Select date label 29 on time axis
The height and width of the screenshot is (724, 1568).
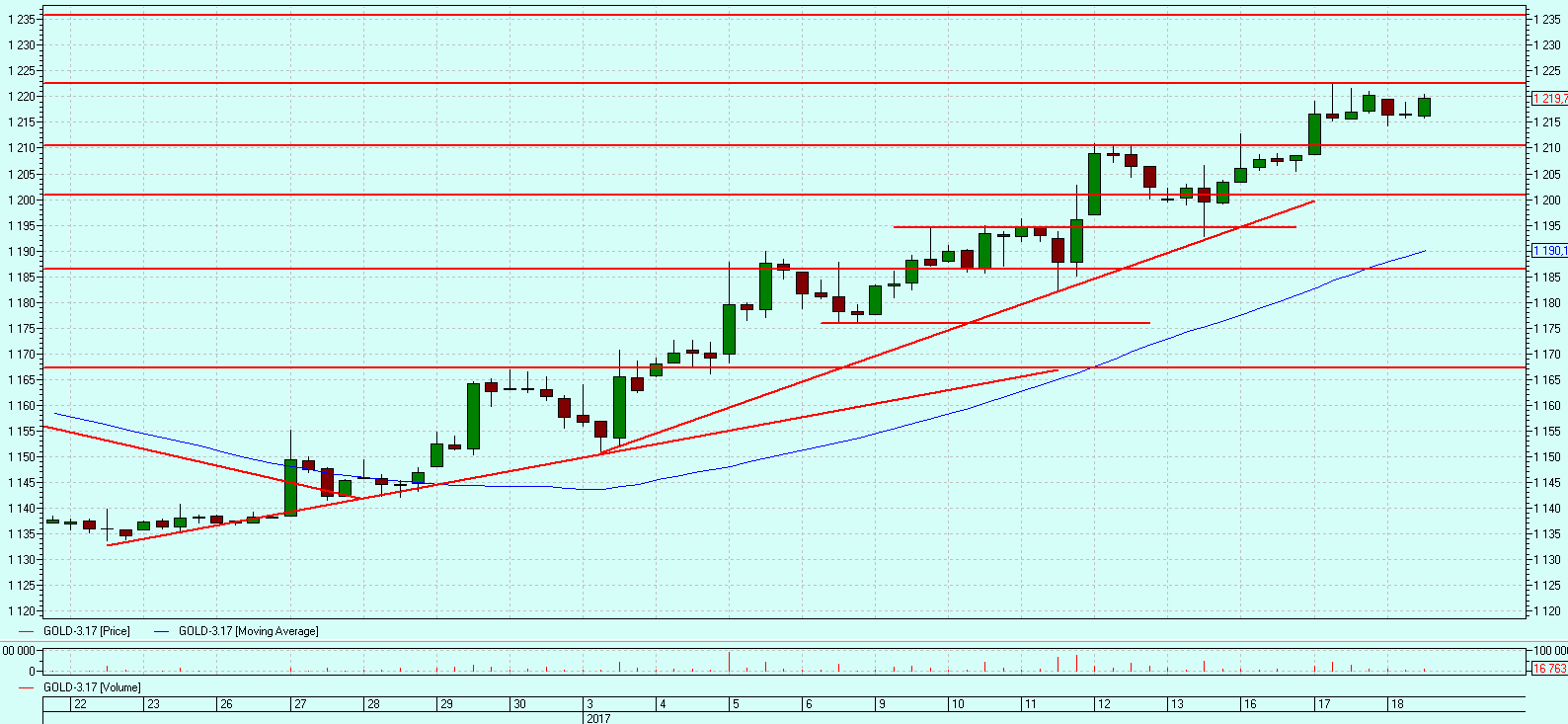[x=446, y=704]
